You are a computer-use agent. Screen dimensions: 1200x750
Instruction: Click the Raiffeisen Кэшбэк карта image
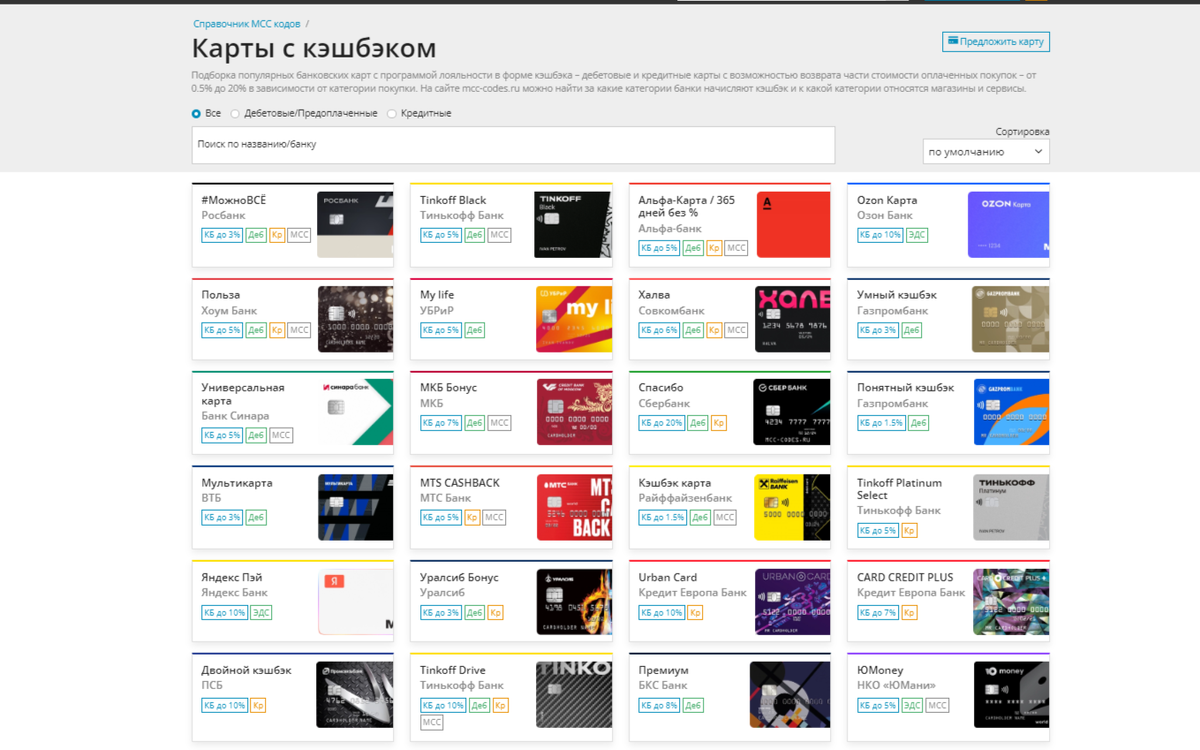[792, 507]
